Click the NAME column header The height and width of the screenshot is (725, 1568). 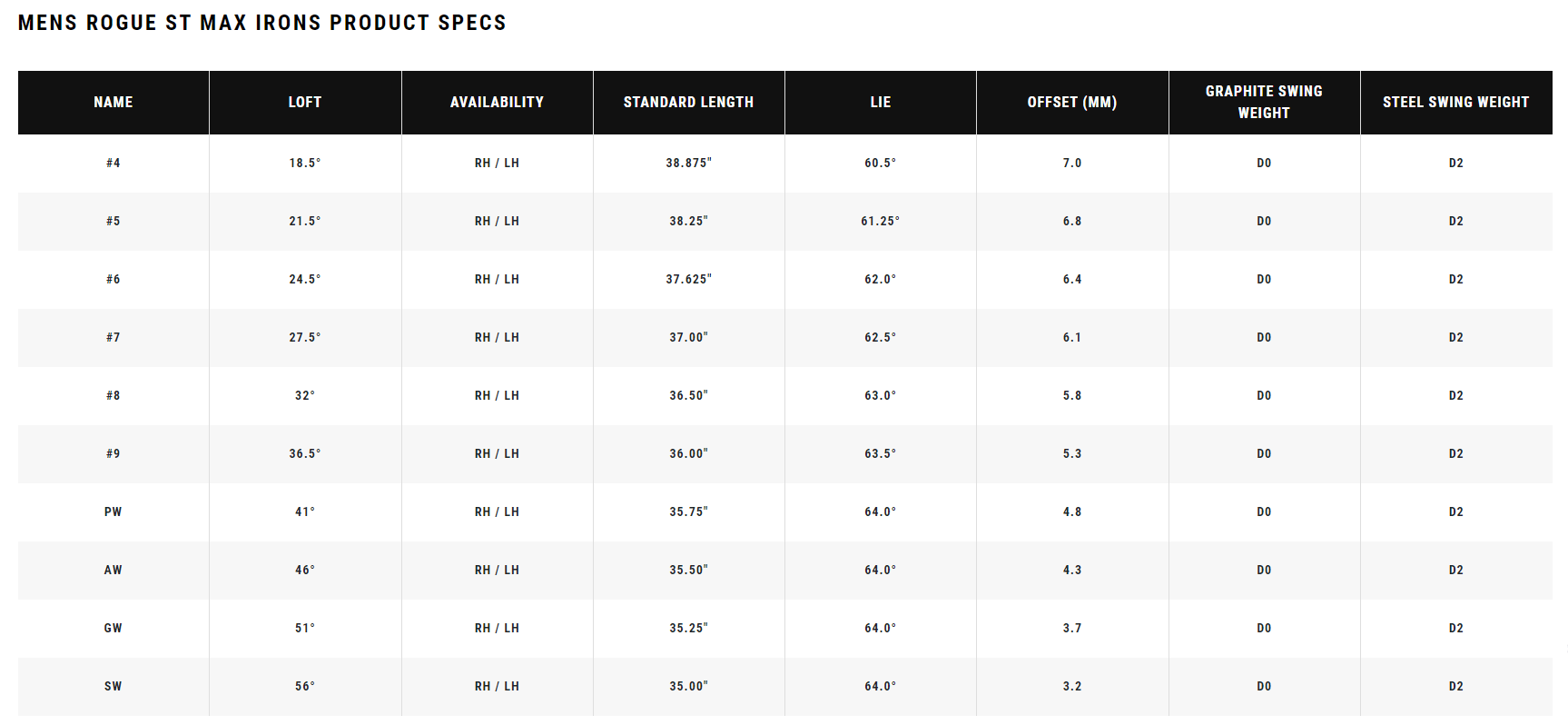(x=113, y=103)
